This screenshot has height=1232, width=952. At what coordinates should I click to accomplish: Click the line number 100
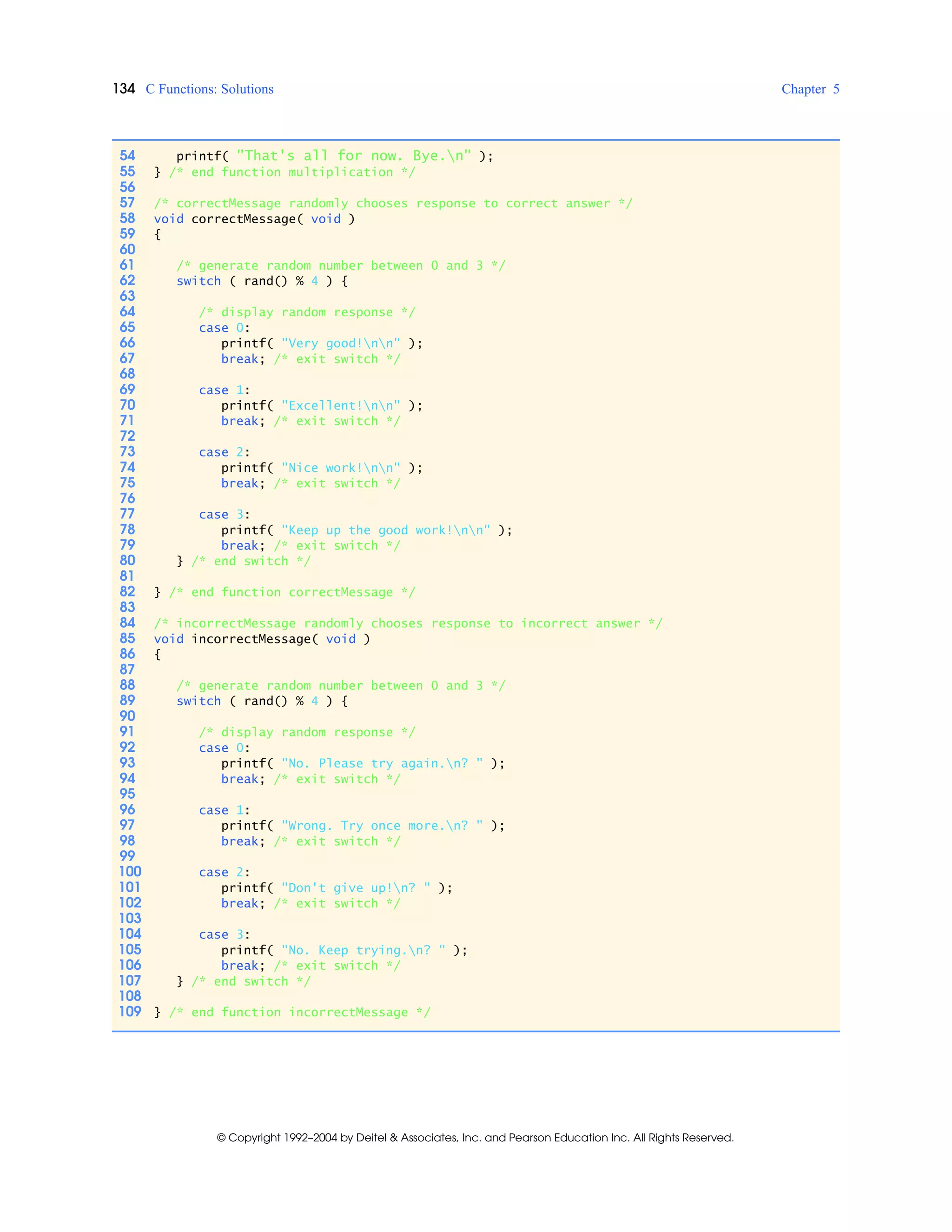click(x=130, y=872)
